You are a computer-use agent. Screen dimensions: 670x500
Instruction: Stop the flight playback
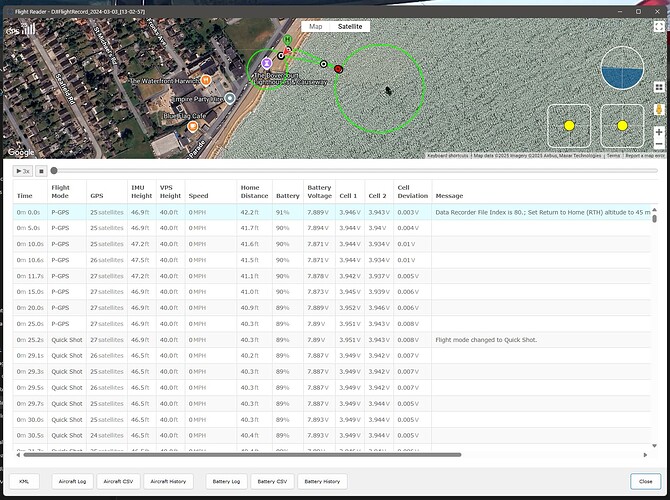[x=41, y=171]
